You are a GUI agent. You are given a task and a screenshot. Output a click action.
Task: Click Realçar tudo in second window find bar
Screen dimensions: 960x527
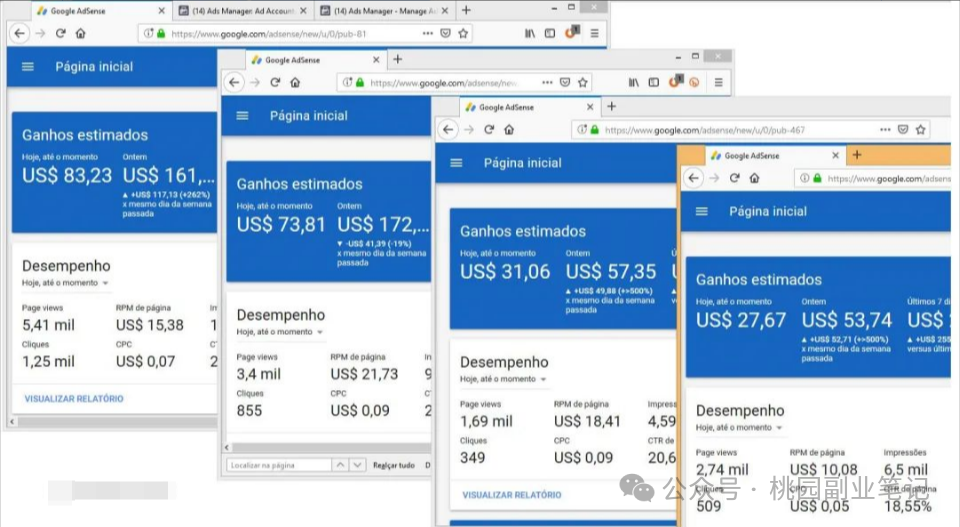pyautogui.click(x=394, y=465)
